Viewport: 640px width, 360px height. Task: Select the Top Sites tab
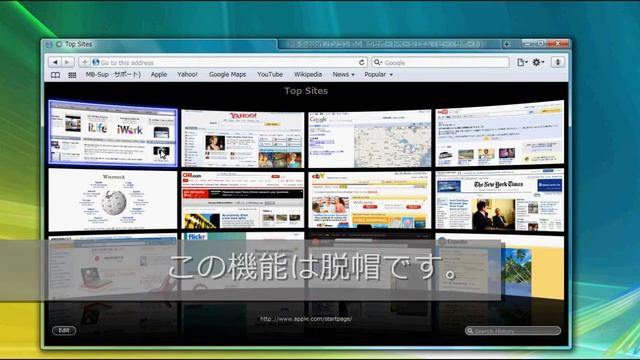coord(160,44)
